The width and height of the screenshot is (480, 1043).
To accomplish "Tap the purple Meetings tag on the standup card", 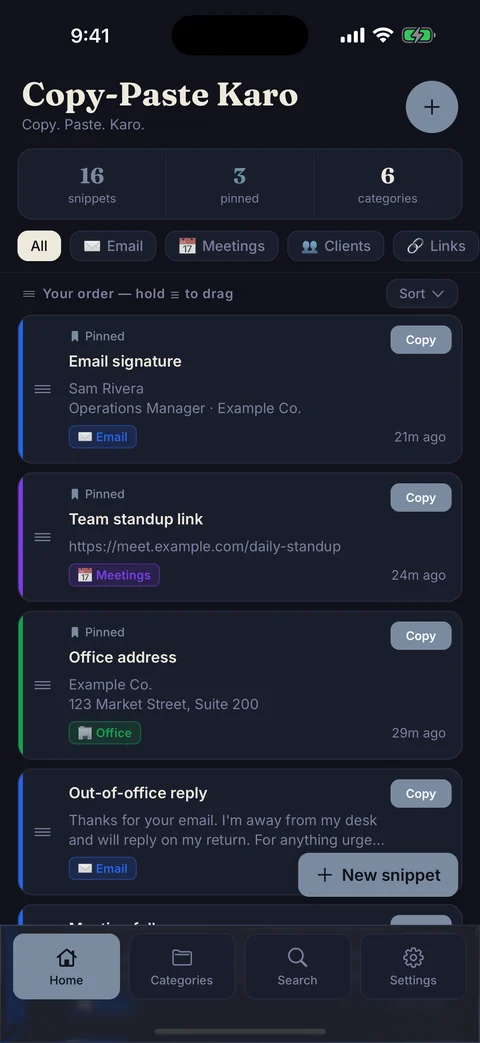I will (114, 575).
